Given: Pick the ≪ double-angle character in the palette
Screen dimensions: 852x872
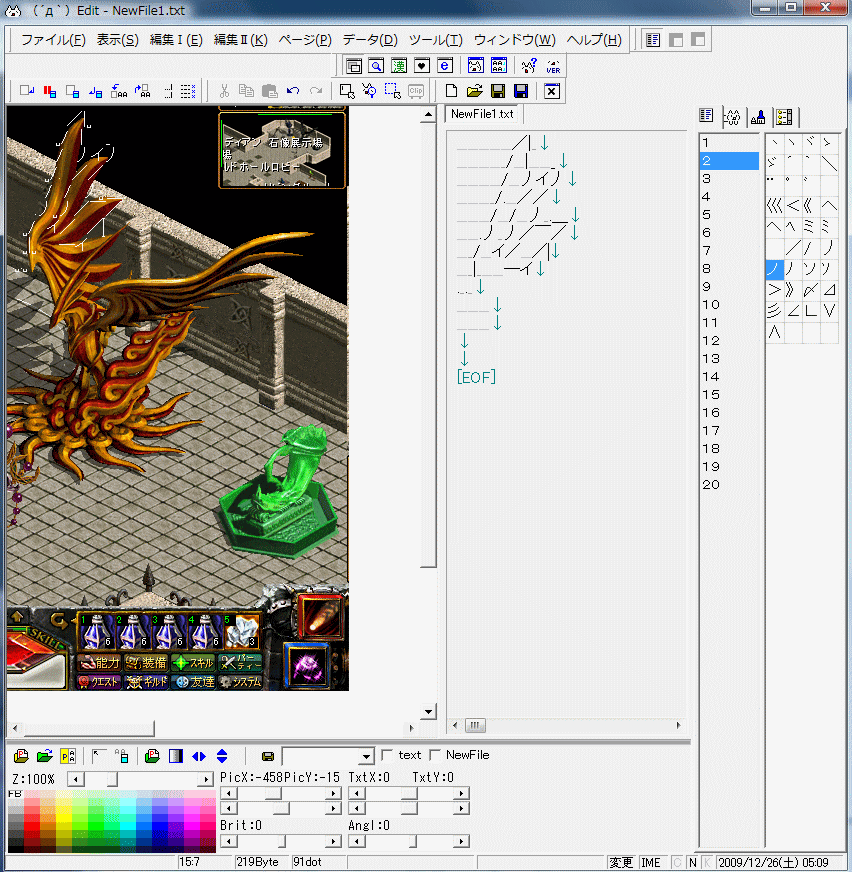Looking at the screenshot, I should click(811, 206).
